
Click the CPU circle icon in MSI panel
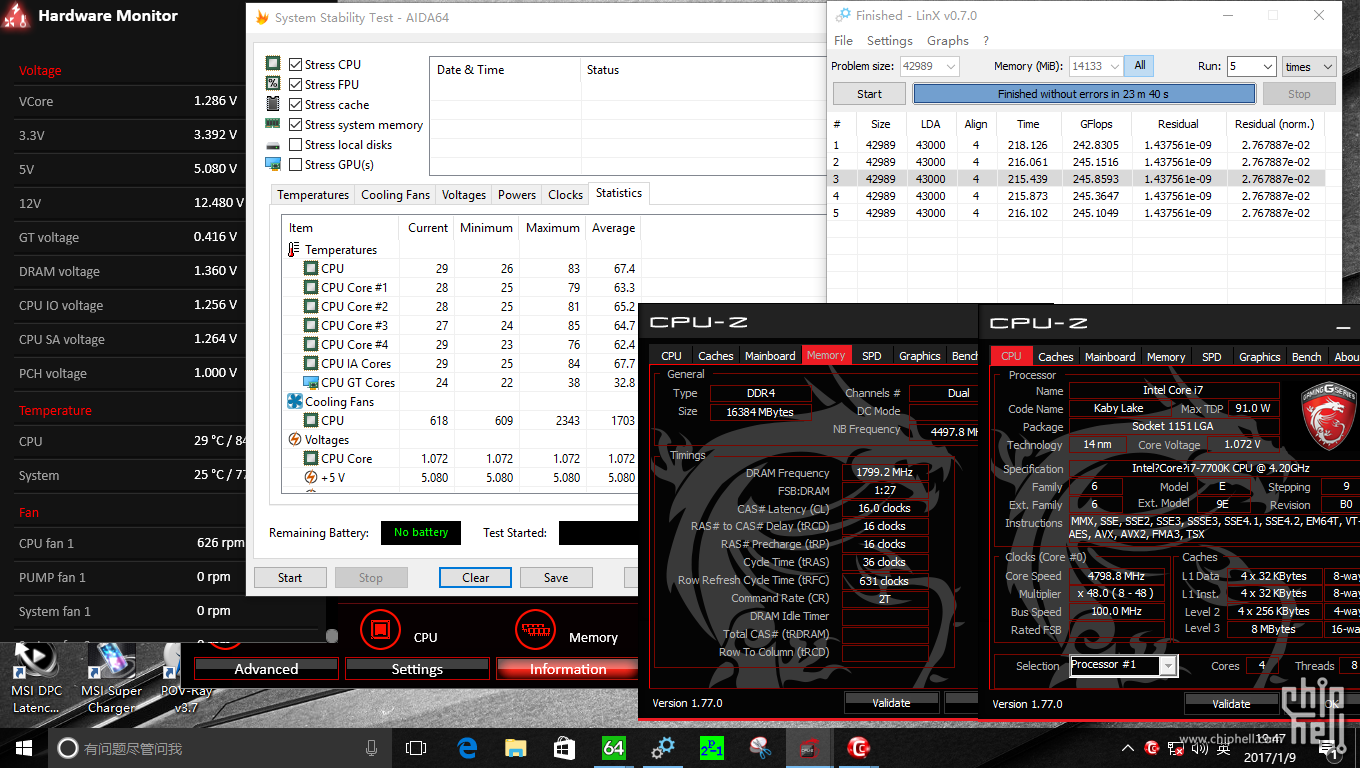(x=379, y=630)
